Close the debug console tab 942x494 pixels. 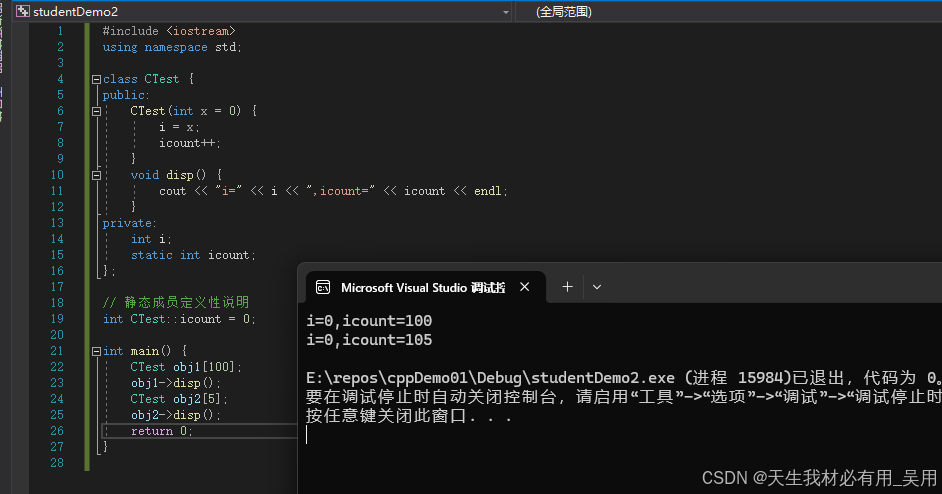click(524, 287)
